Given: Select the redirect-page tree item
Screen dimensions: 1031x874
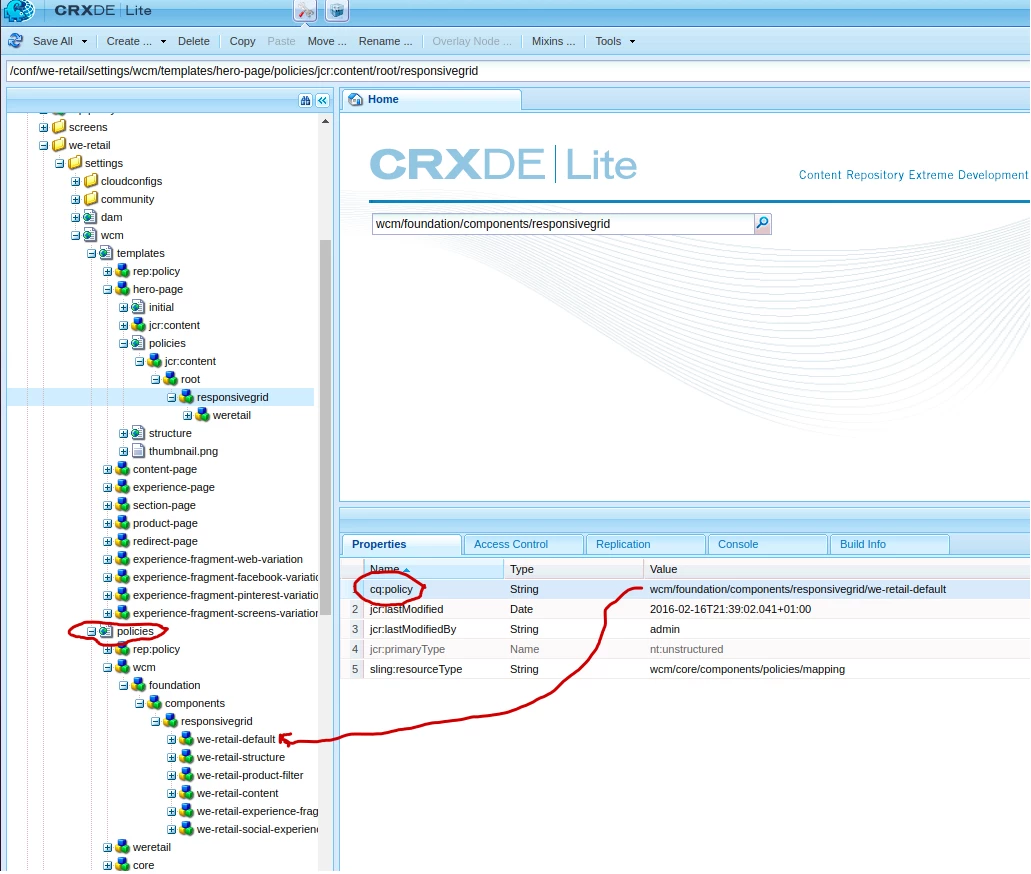Looking at the screenshot, I should click(x=165, y=541).
